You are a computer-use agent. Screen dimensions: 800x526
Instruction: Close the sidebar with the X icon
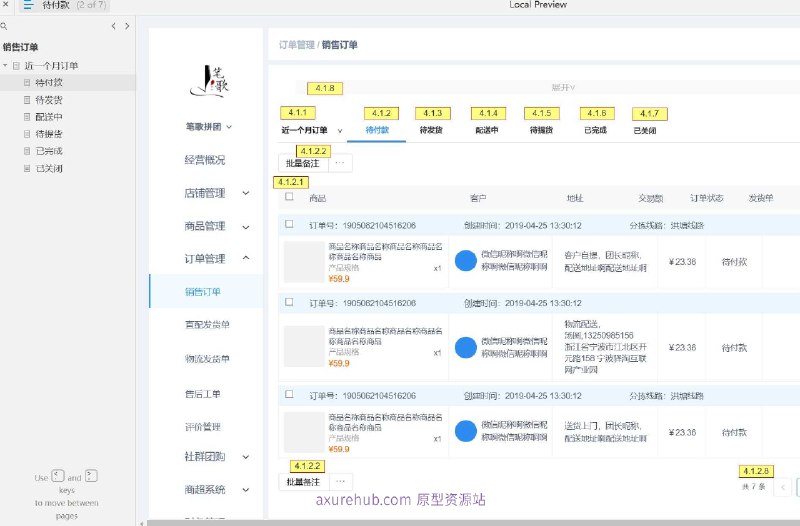6,4
